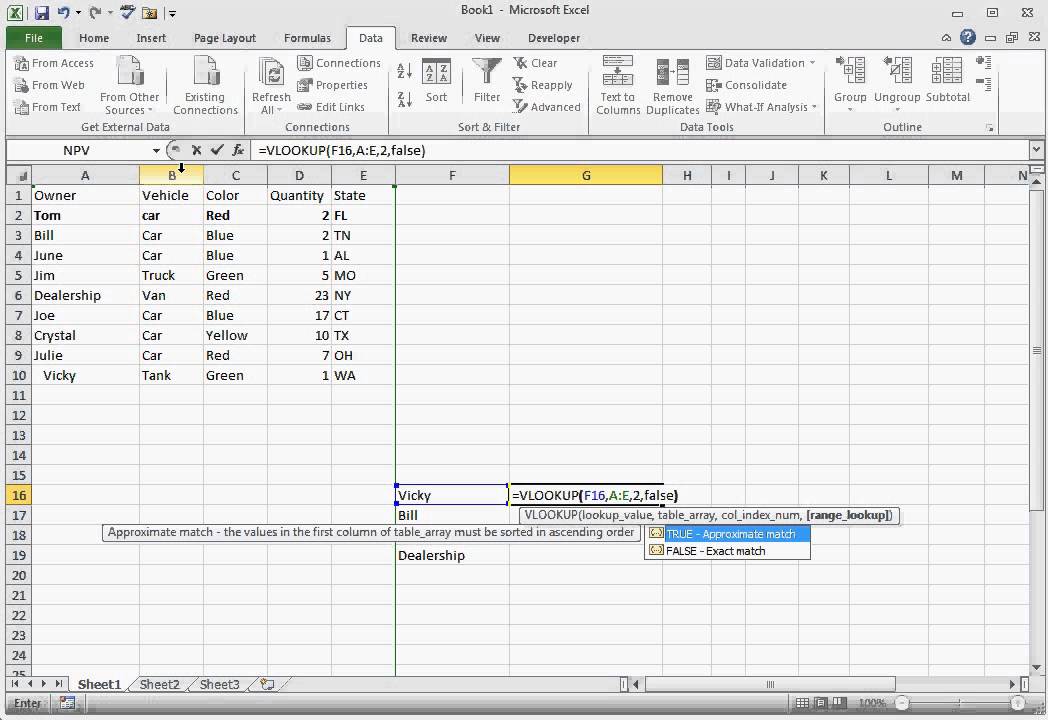Click the Ungroup button

[x=897, y=83]
